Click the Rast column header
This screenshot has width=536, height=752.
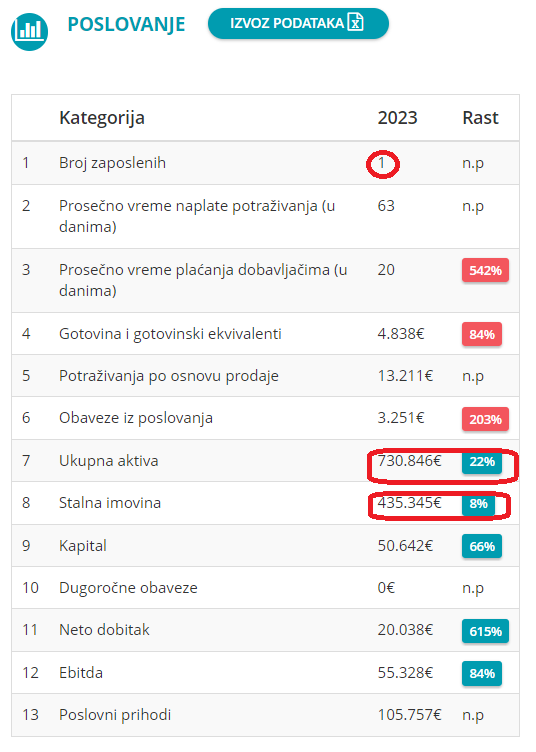click(480, 118)
